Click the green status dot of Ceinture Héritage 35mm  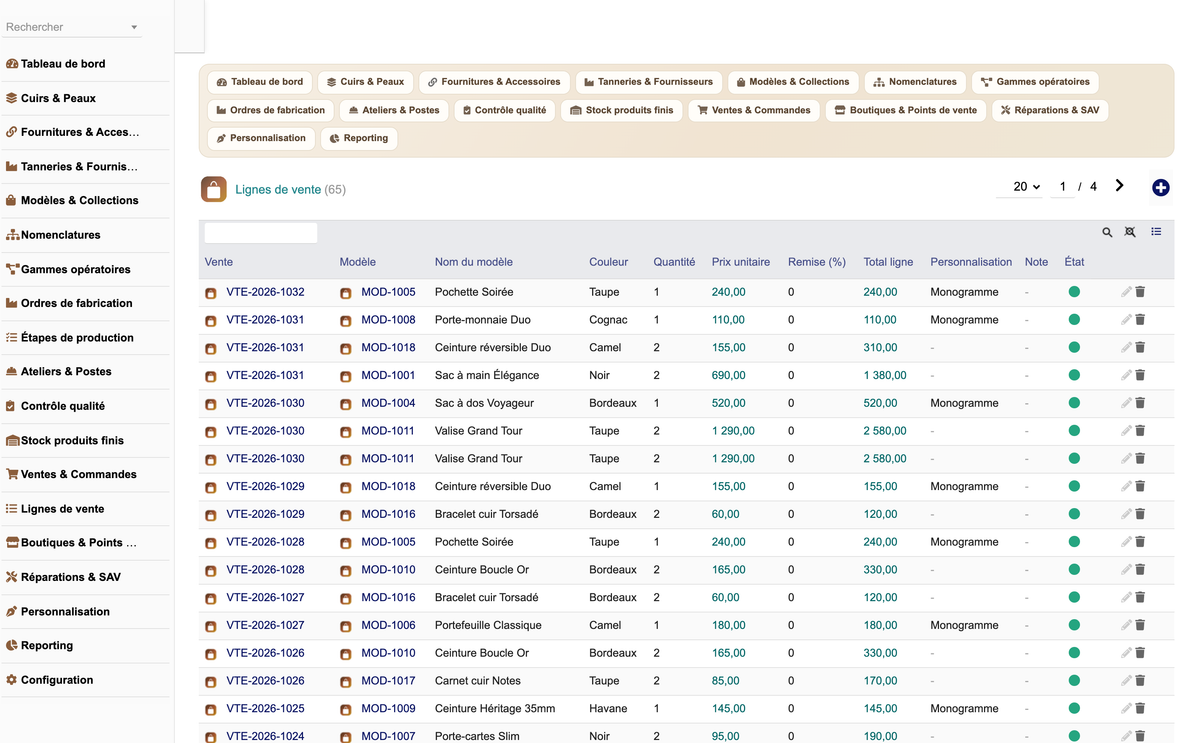point(1074,709)
